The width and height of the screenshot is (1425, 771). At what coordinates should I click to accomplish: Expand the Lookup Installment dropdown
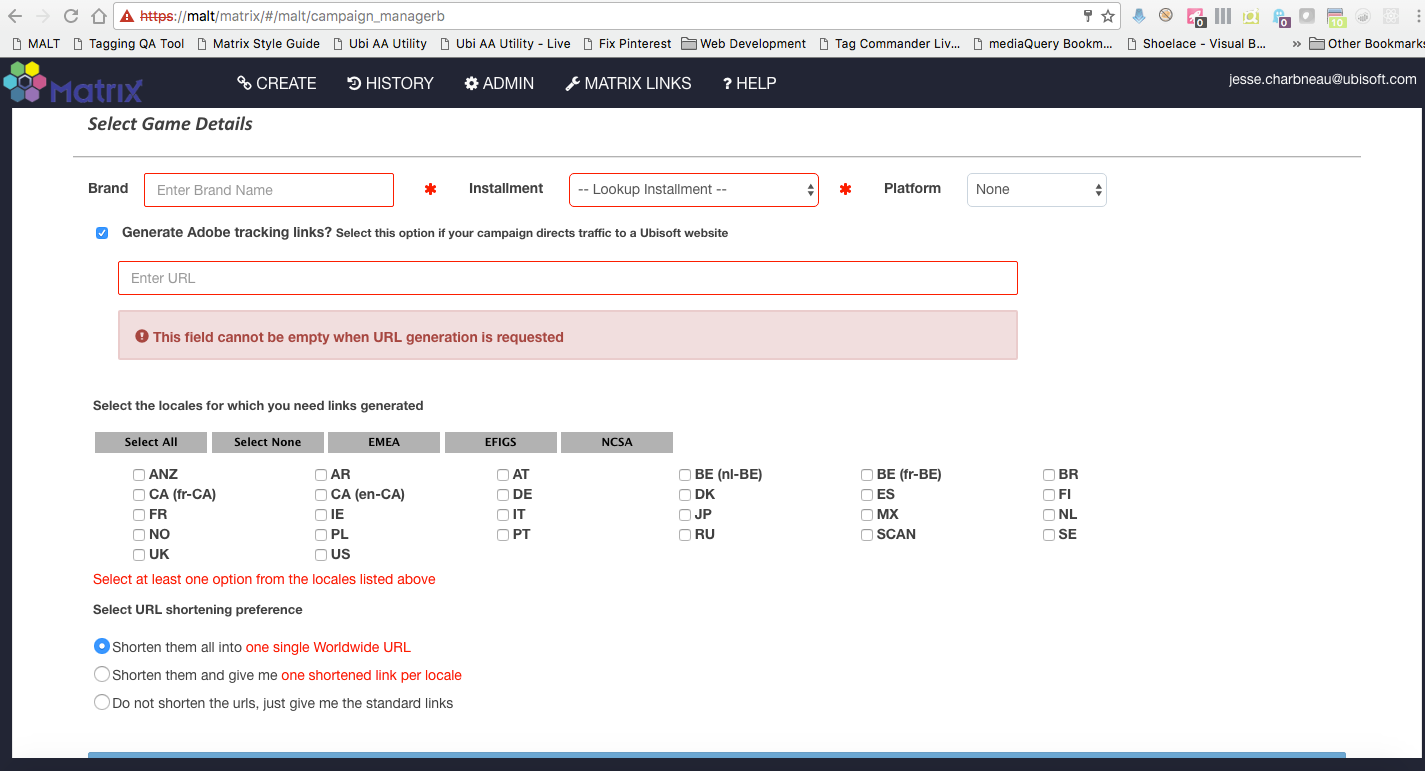(x=693, y=190)
